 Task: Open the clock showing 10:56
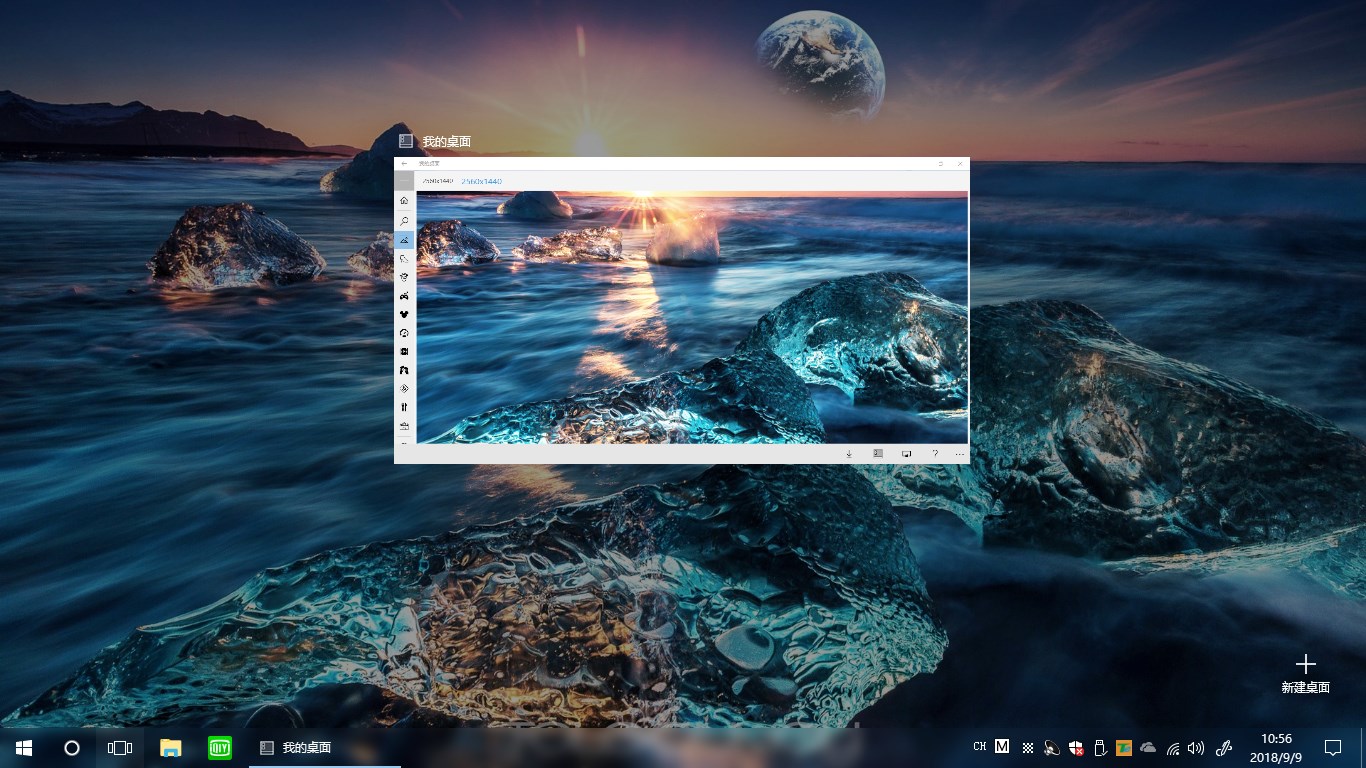[1276, 747]
